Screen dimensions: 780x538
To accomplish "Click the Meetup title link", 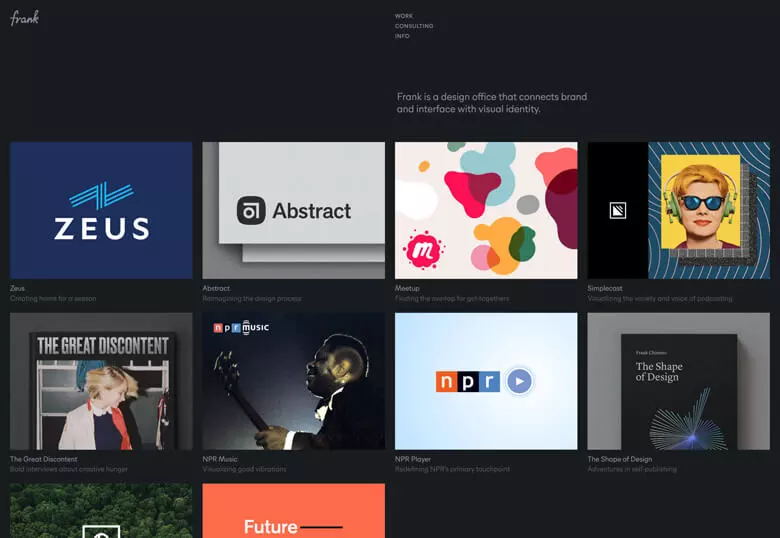I will coord(407,288).
